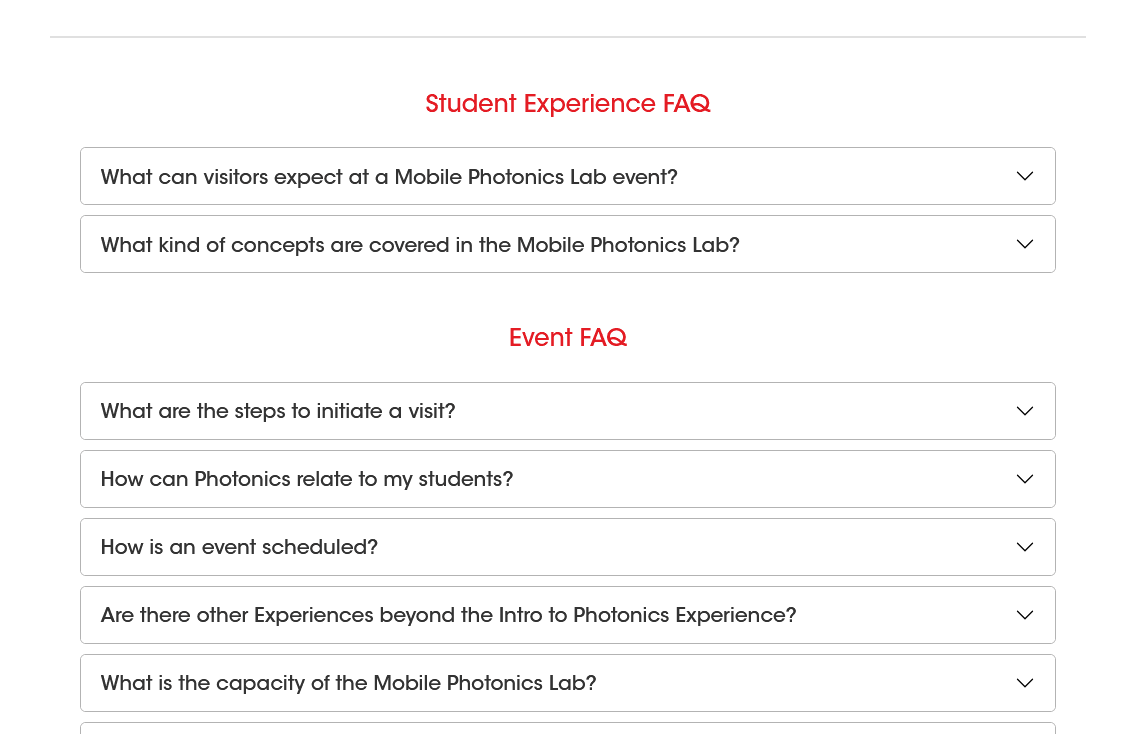Open 'How is an event scheduled?' question text
The width and height of the screenshot is (1123, 734).
pyautogui.click(x=239, y=547)
